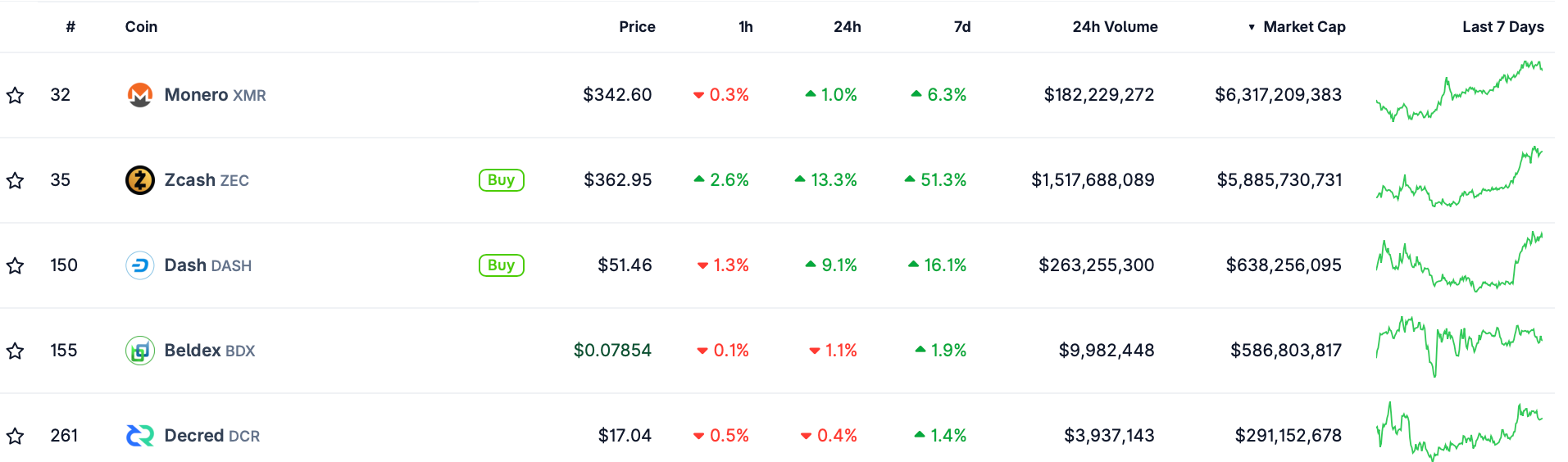Click the Zcash coin logo icon

pyautogui.click(x=140, y=180)
